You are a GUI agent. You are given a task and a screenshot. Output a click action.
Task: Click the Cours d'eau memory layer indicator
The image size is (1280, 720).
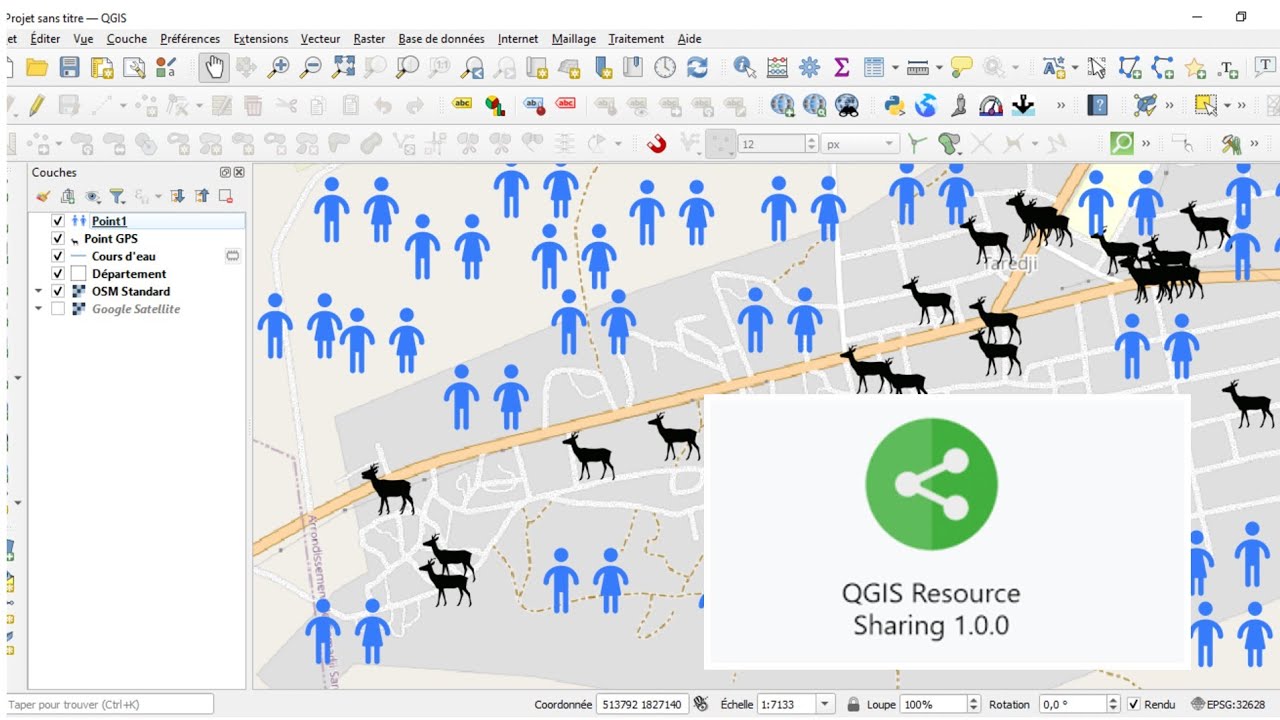coord(232,256)
